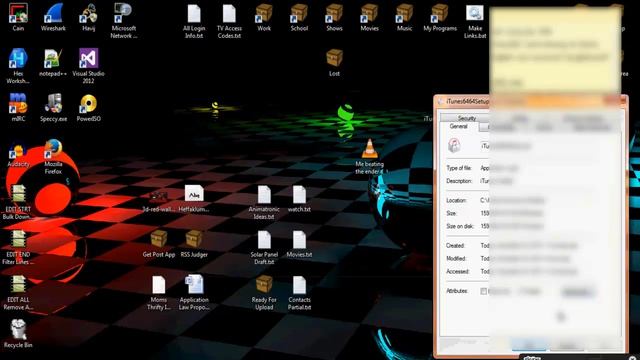Open the Visual Studio 2012 shortcut
This screenshot has height=360, width=640.
click(x=88, y=66)
